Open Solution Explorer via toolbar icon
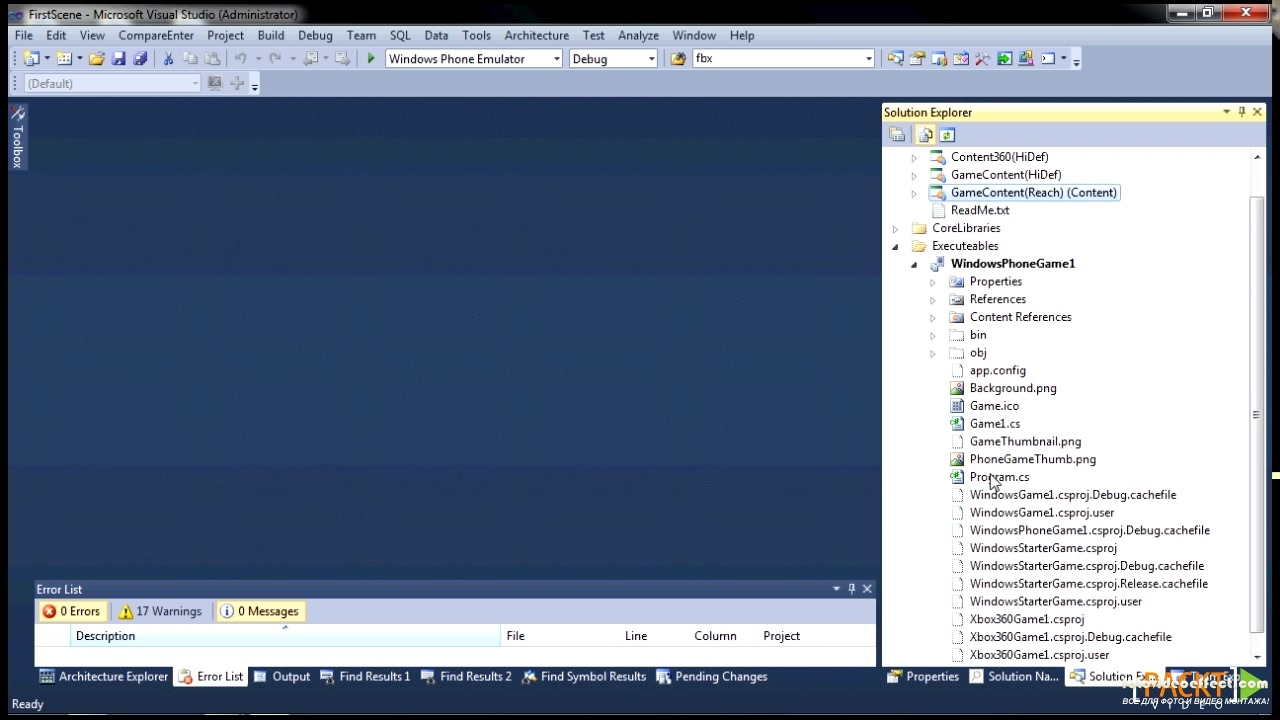Screen dimensions: 1280x720 [x=895, y=59]
